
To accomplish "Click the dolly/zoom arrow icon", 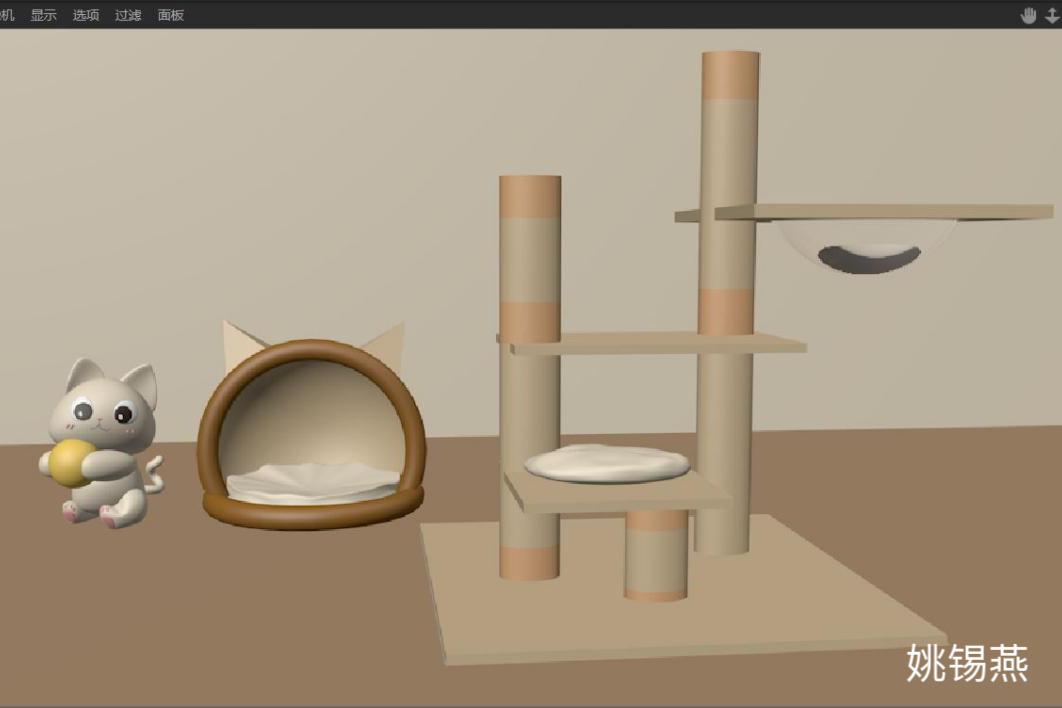I will pyautogui.click(x=1052, y=15).
